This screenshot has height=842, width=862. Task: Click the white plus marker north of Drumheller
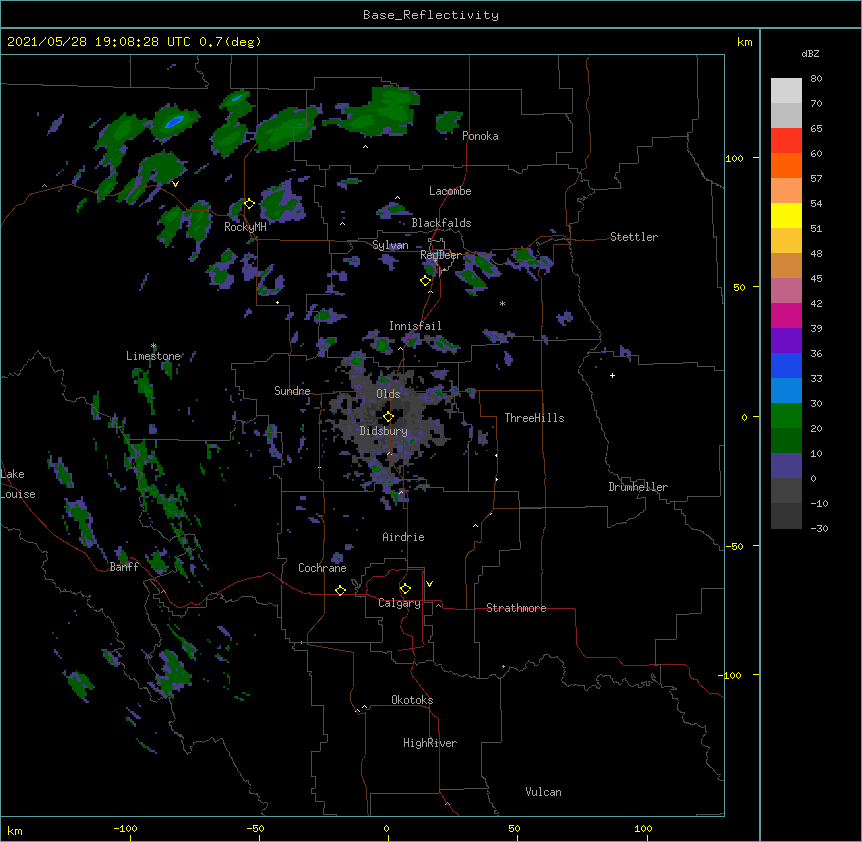pos(612,375)
